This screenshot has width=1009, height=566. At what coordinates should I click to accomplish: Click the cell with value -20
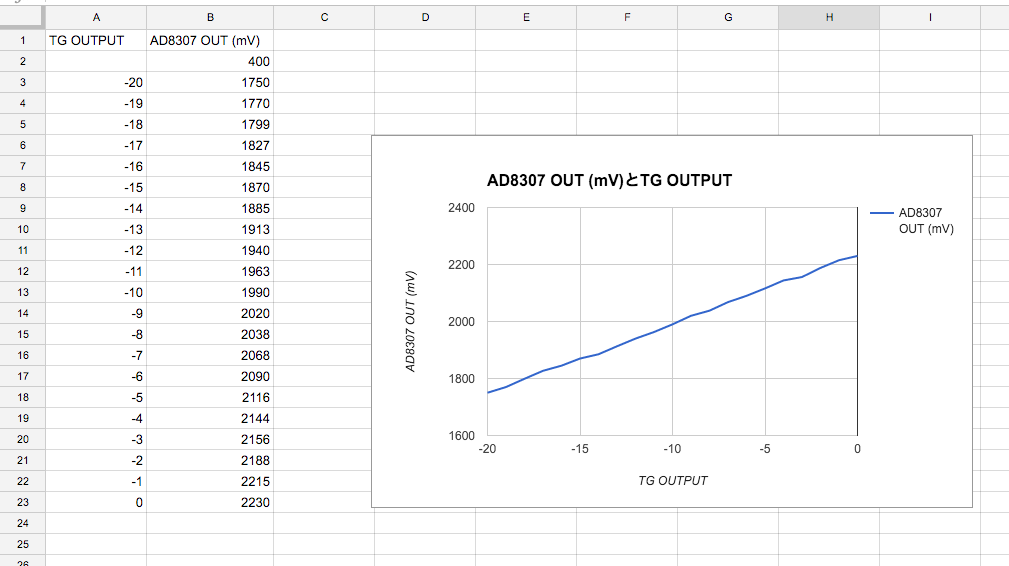(96, 83)
